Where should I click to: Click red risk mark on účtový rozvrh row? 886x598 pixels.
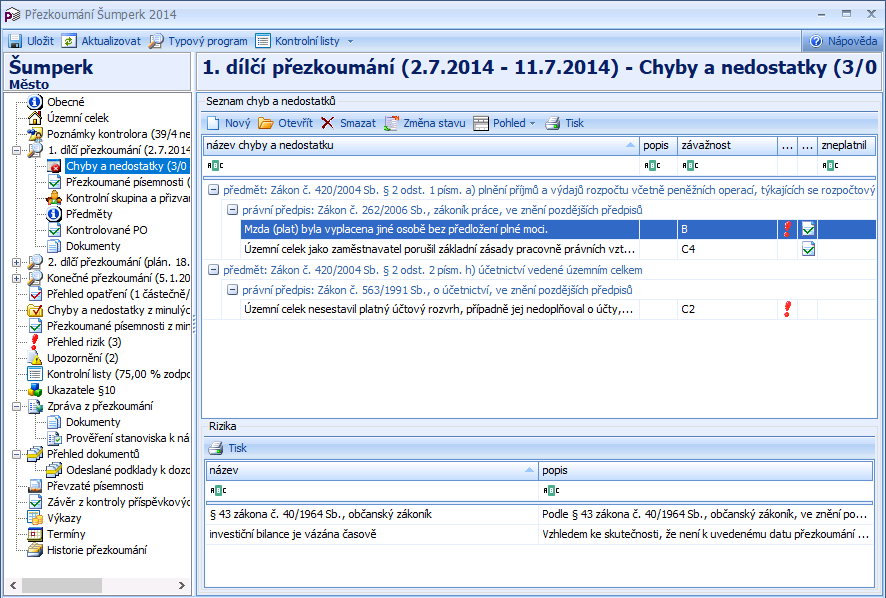(787, 309)
